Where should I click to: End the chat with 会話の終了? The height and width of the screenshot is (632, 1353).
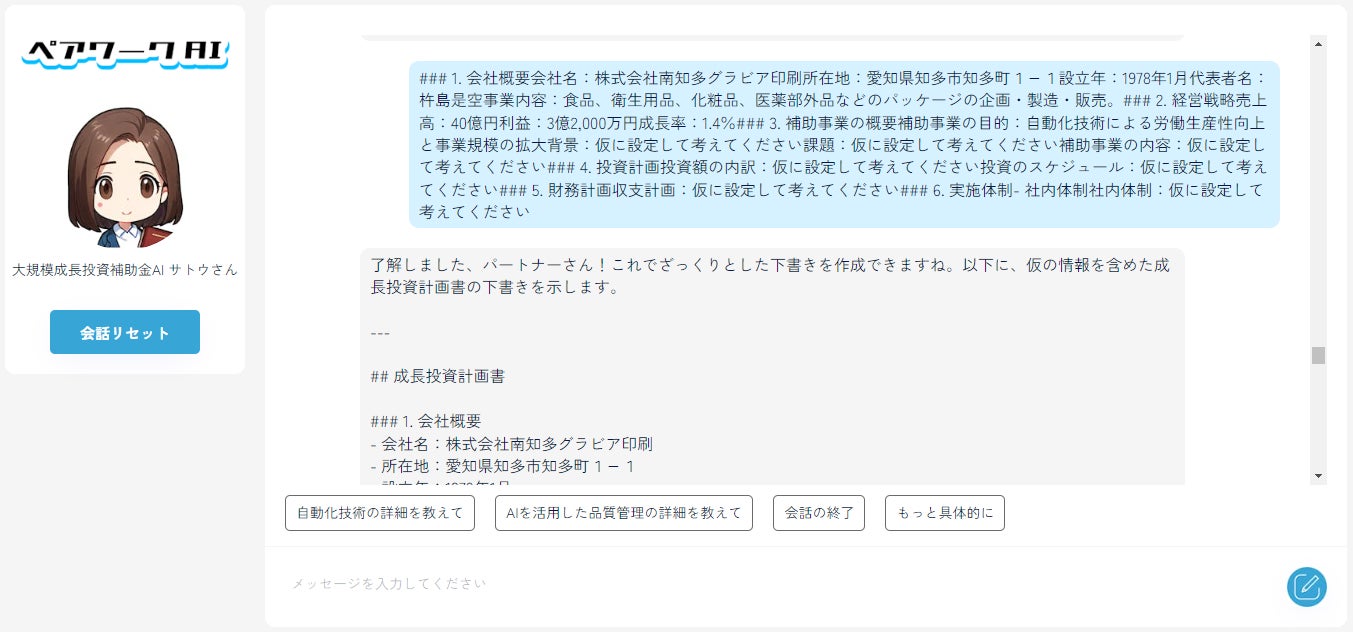[819, 513]
